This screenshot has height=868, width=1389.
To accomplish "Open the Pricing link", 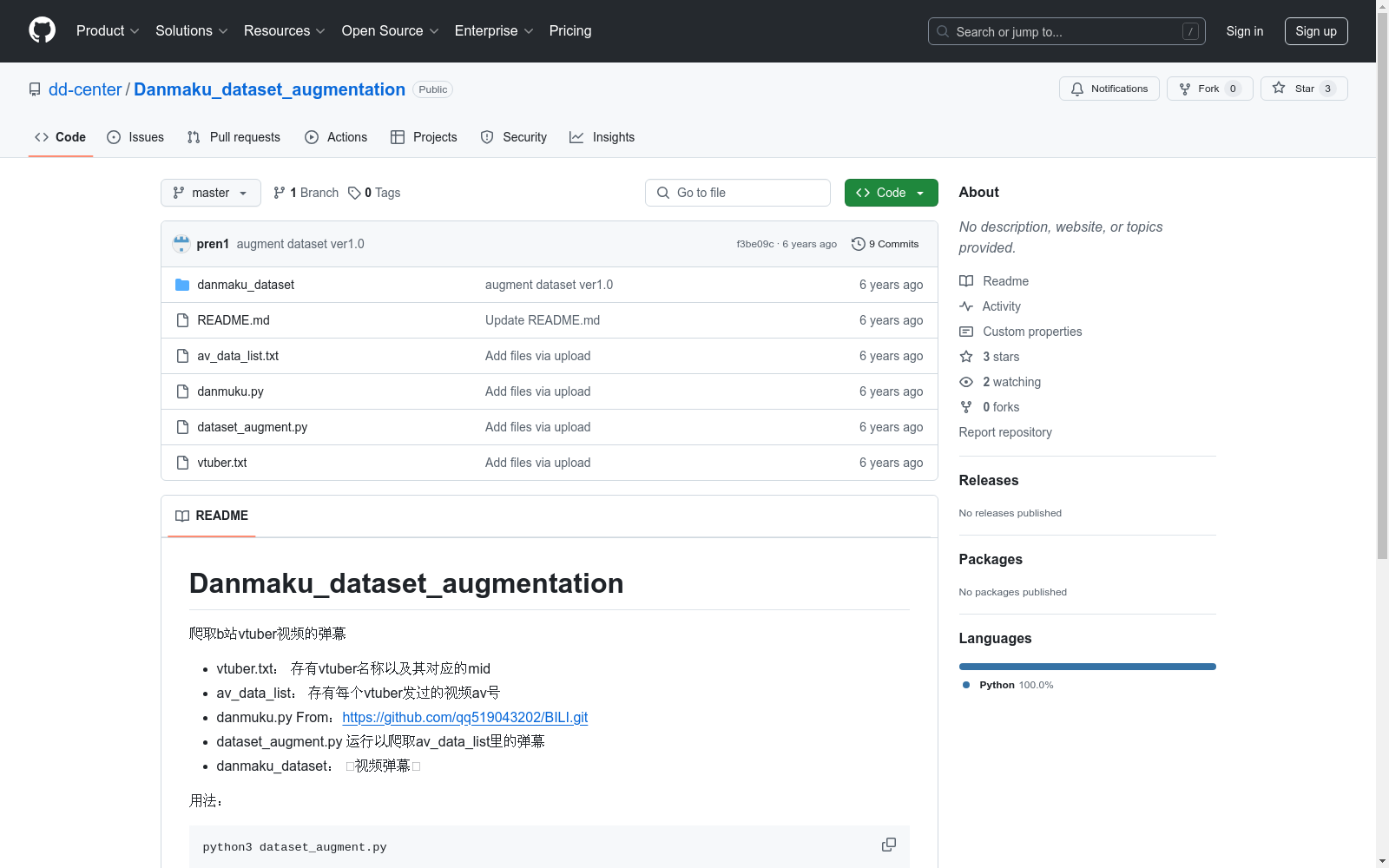I will point(570,31).
